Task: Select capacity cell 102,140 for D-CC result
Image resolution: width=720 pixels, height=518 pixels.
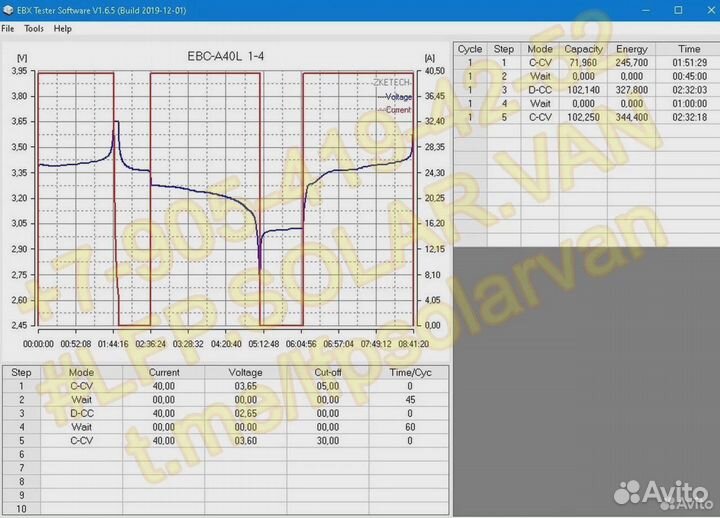Action: [583, 90]
